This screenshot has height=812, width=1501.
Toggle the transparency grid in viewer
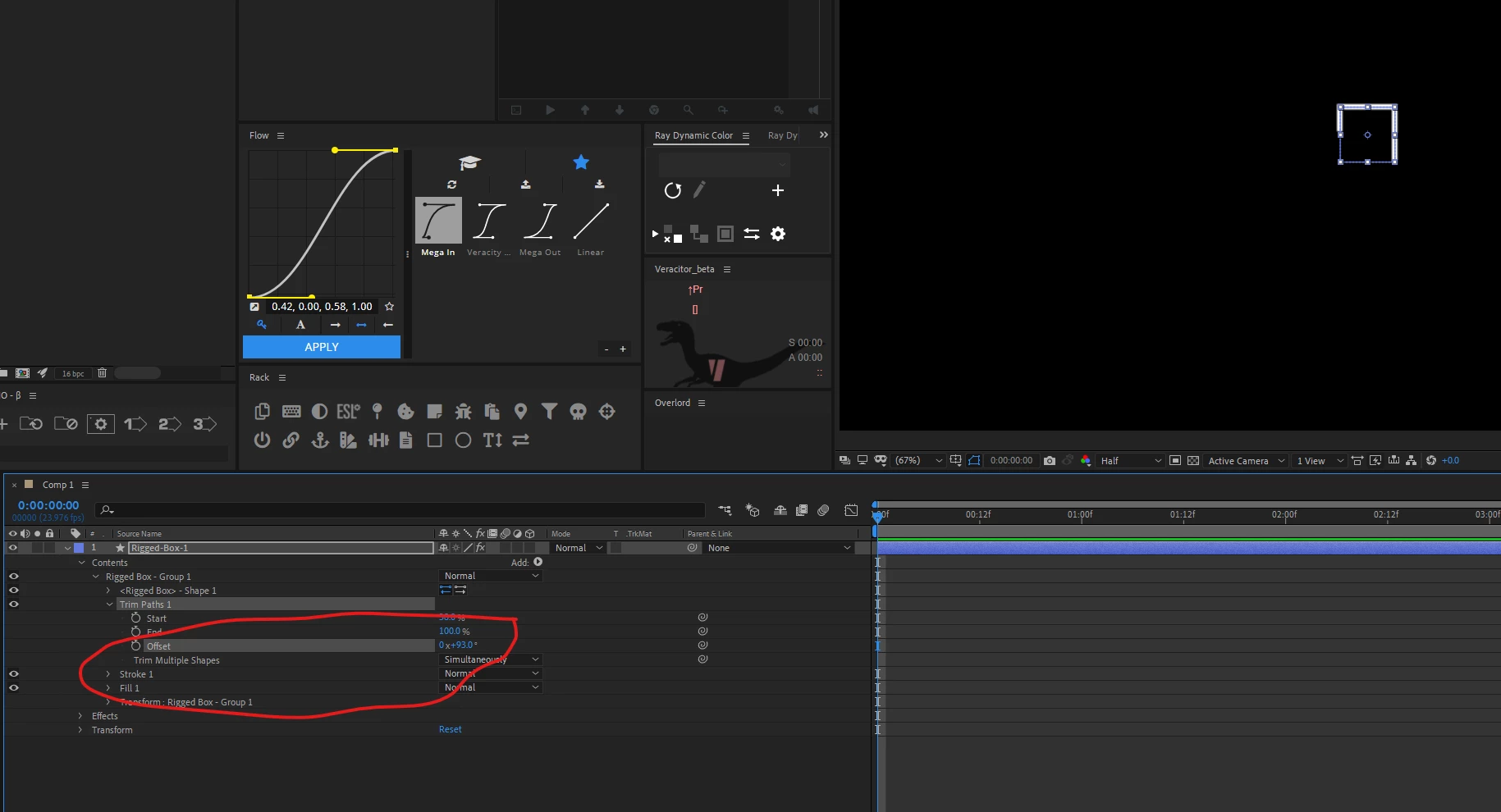1193,461
